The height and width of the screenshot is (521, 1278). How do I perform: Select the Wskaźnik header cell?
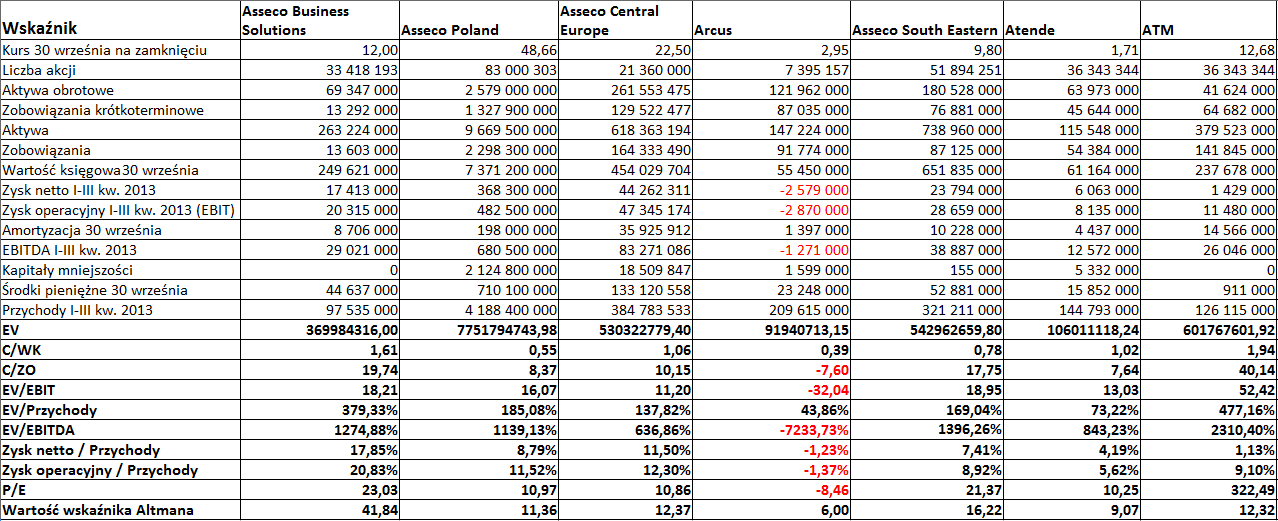[x=120, y=20]
